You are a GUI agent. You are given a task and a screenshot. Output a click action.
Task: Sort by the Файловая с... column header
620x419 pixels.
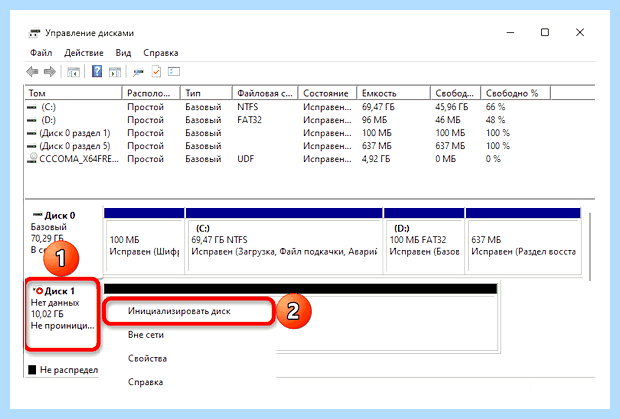pos(265,93)
